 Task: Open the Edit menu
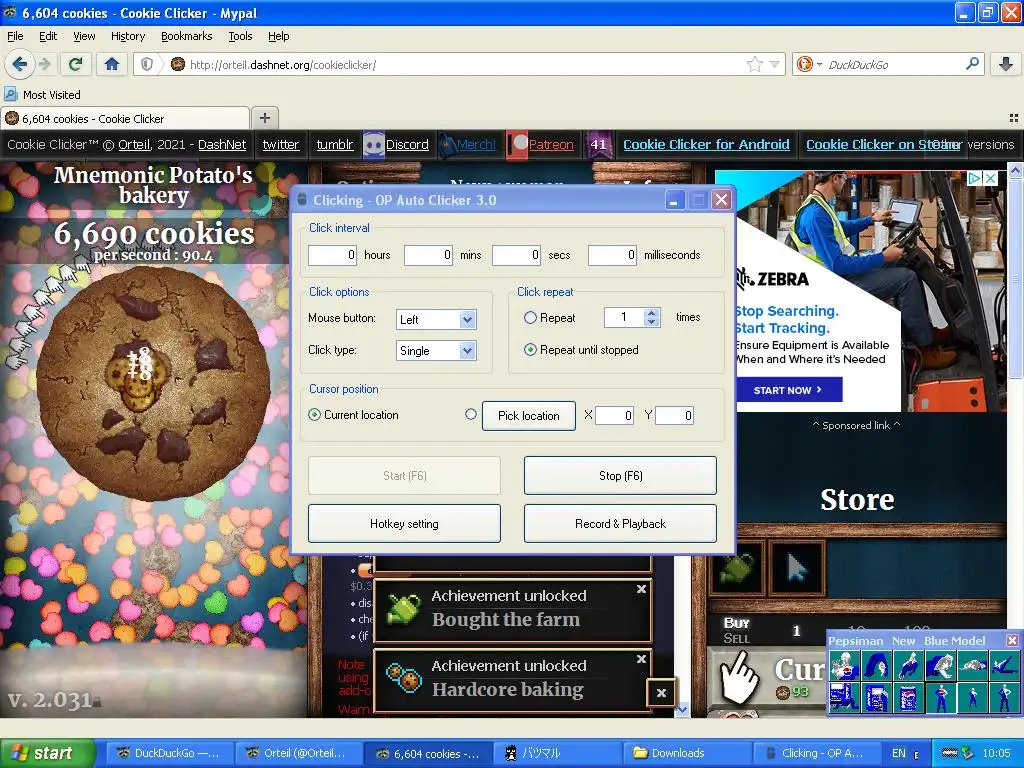coord(48,36)
